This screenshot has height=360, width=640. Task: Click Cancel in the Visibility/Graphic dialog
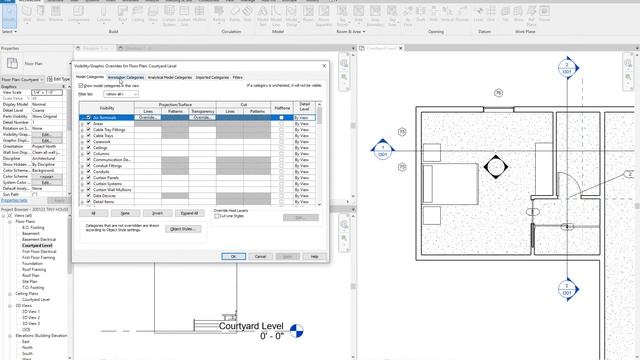(x=260, y=257)
